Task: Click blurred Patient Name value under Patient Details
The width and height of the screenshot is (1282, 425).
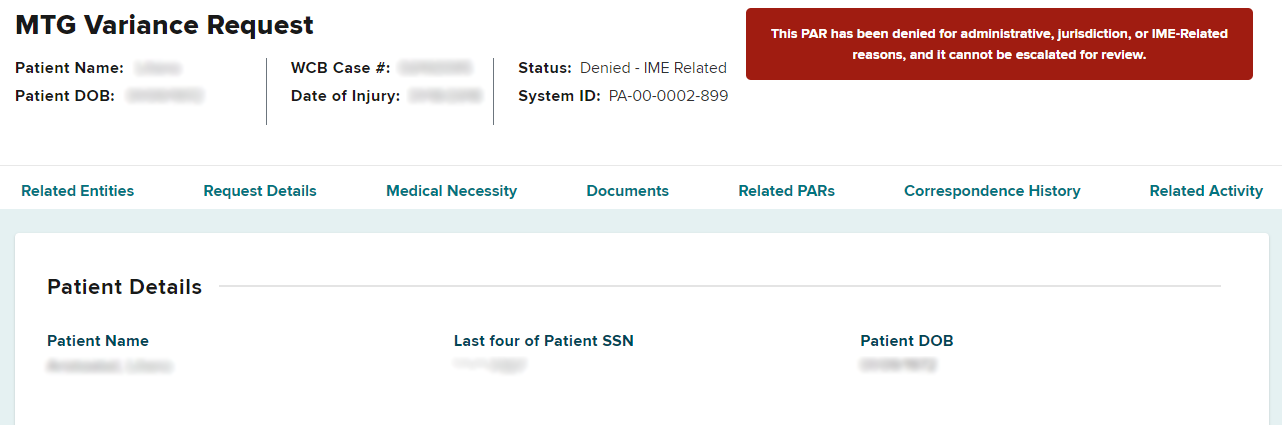Action: coord(109,366)
